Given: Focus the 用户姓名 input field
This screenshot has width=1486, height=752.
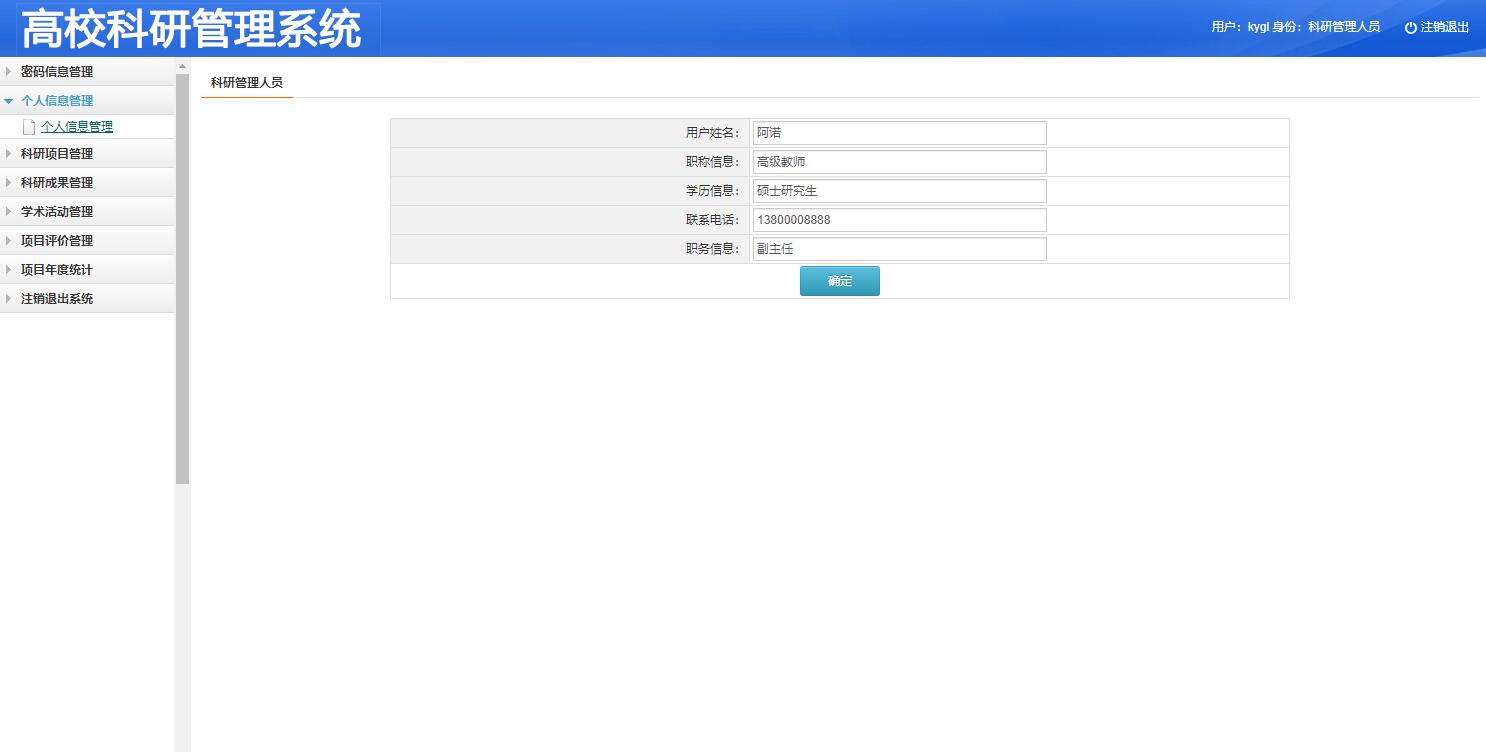Looking at the screenshot, I should coord(899,133).
